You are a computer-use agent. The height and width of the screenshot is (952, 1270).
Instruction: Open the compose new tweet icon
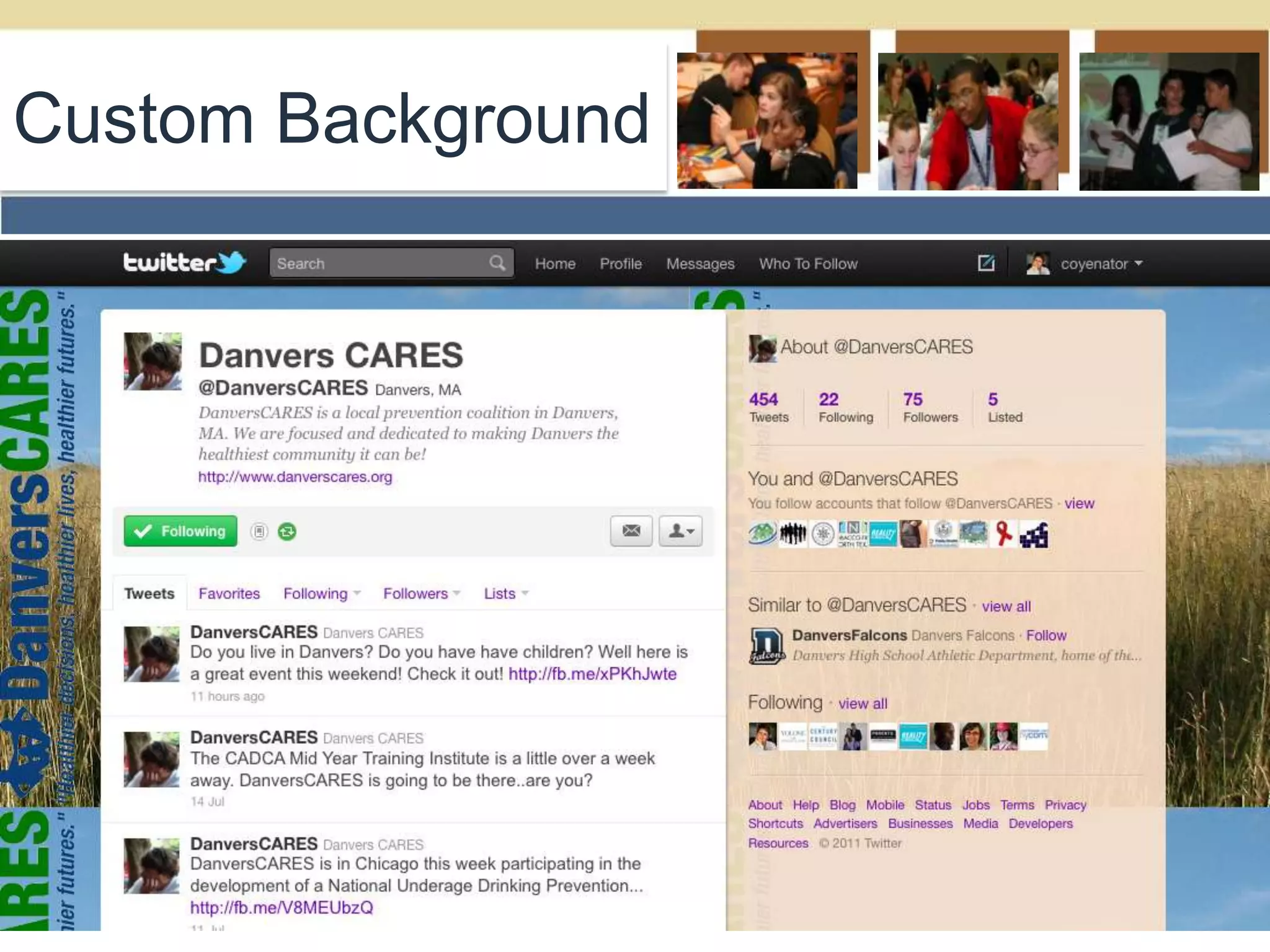click(x=986, y=263)
